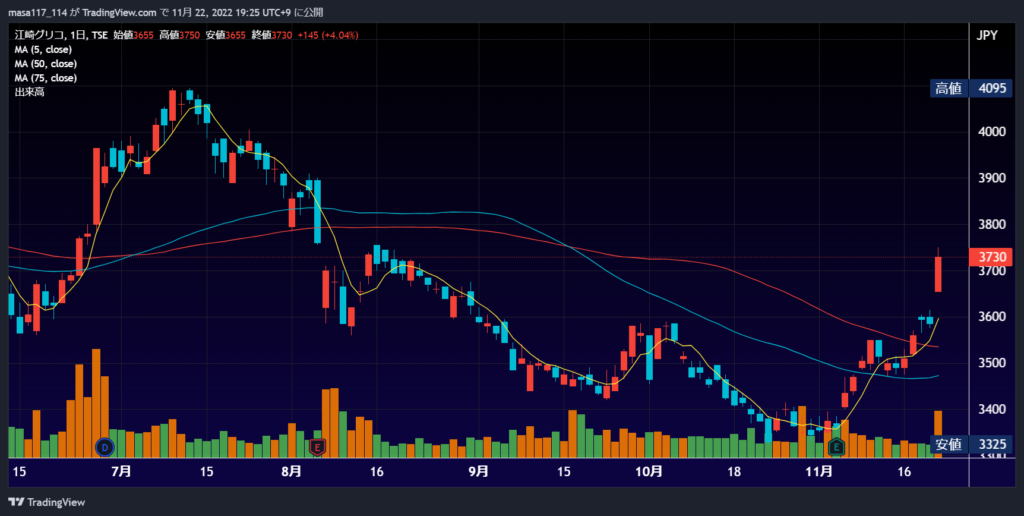Click the TradingView logo at the bottom left
This screenshot has height=516, width=1024.
(46, 502)
